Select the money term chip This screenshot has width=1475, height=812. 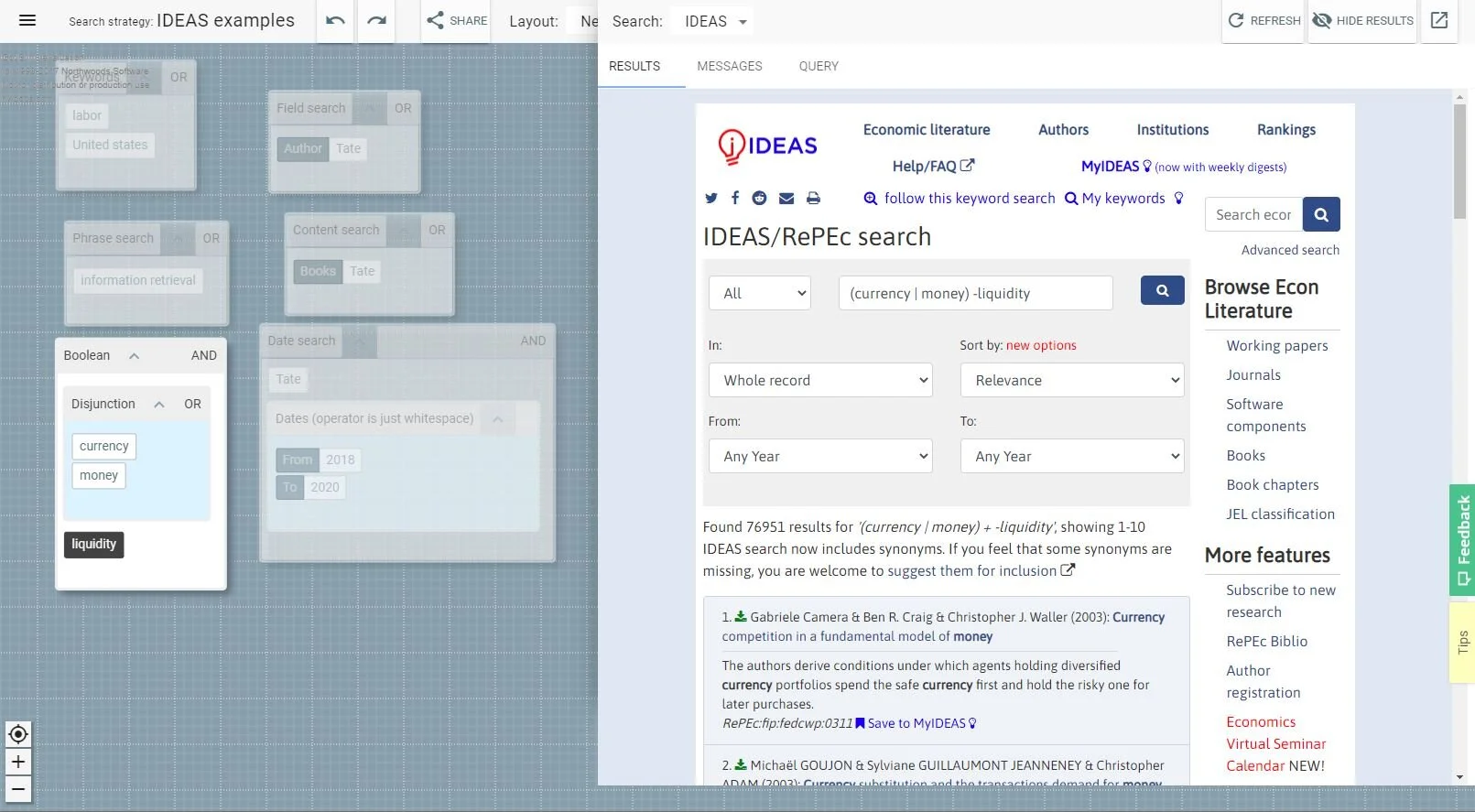pyautogui.click(x=99, y=475)
